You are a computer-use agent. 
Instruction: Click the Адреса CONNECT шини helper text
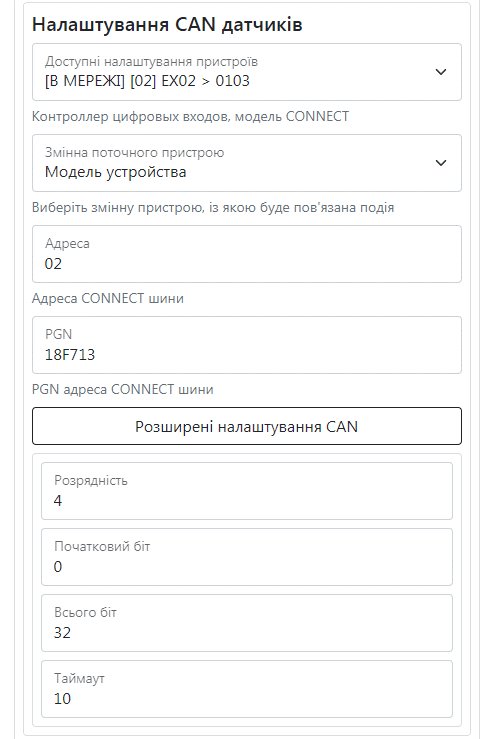[x=108, y=298]
